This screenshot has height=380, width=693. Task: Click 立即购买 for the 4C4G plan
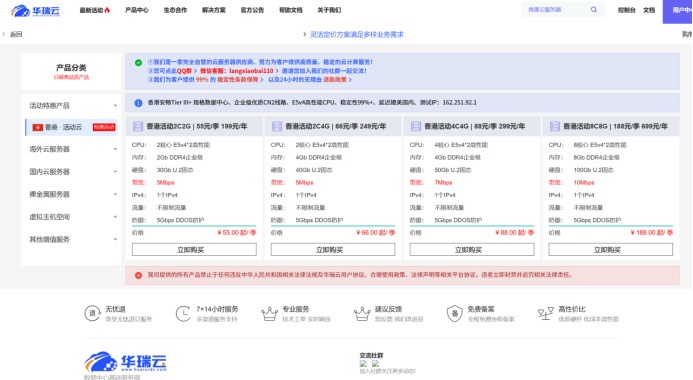(x=472, y=250)
